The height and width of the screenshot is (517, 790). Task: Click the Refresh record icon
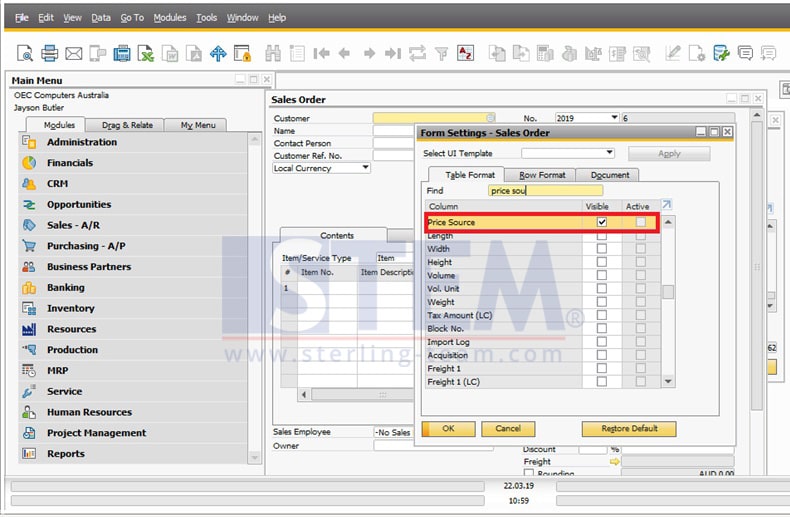pos(417,53)
